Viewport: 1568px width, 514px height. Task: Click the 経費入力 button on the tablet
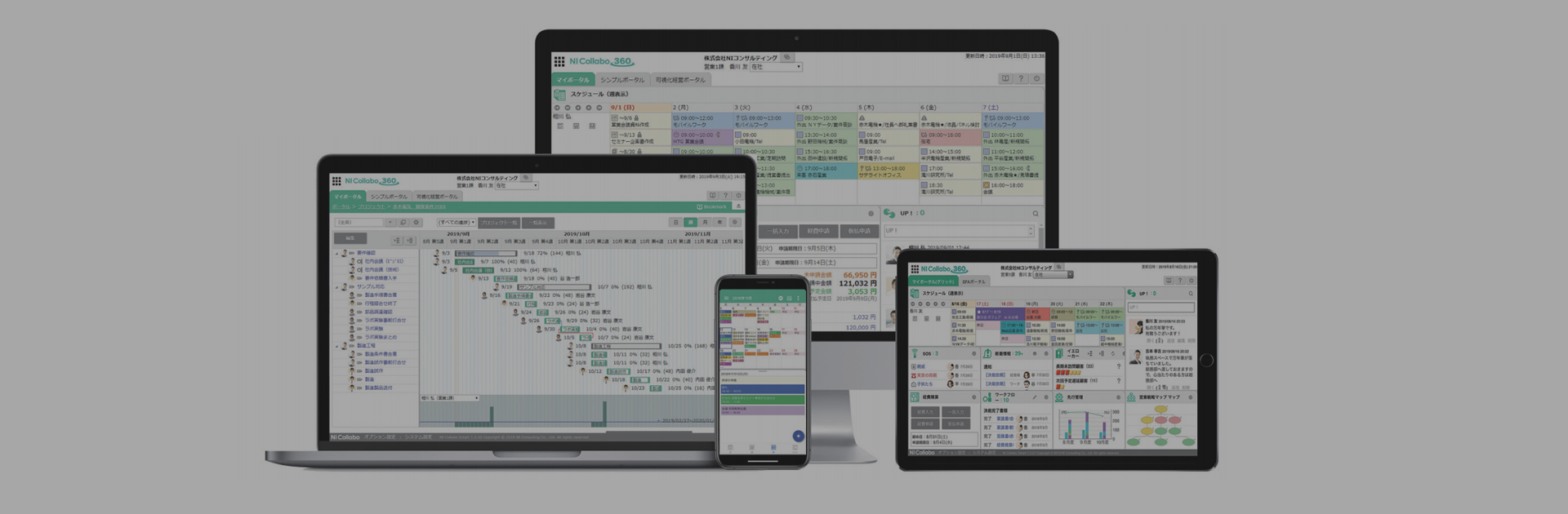[924, 412]
